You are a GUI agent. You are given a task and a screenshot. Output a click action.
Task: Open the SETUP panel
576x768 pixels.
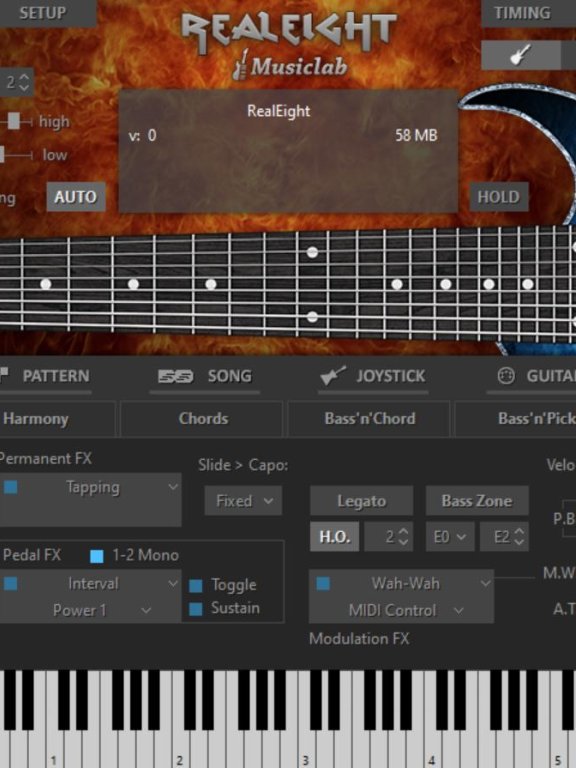43,13
